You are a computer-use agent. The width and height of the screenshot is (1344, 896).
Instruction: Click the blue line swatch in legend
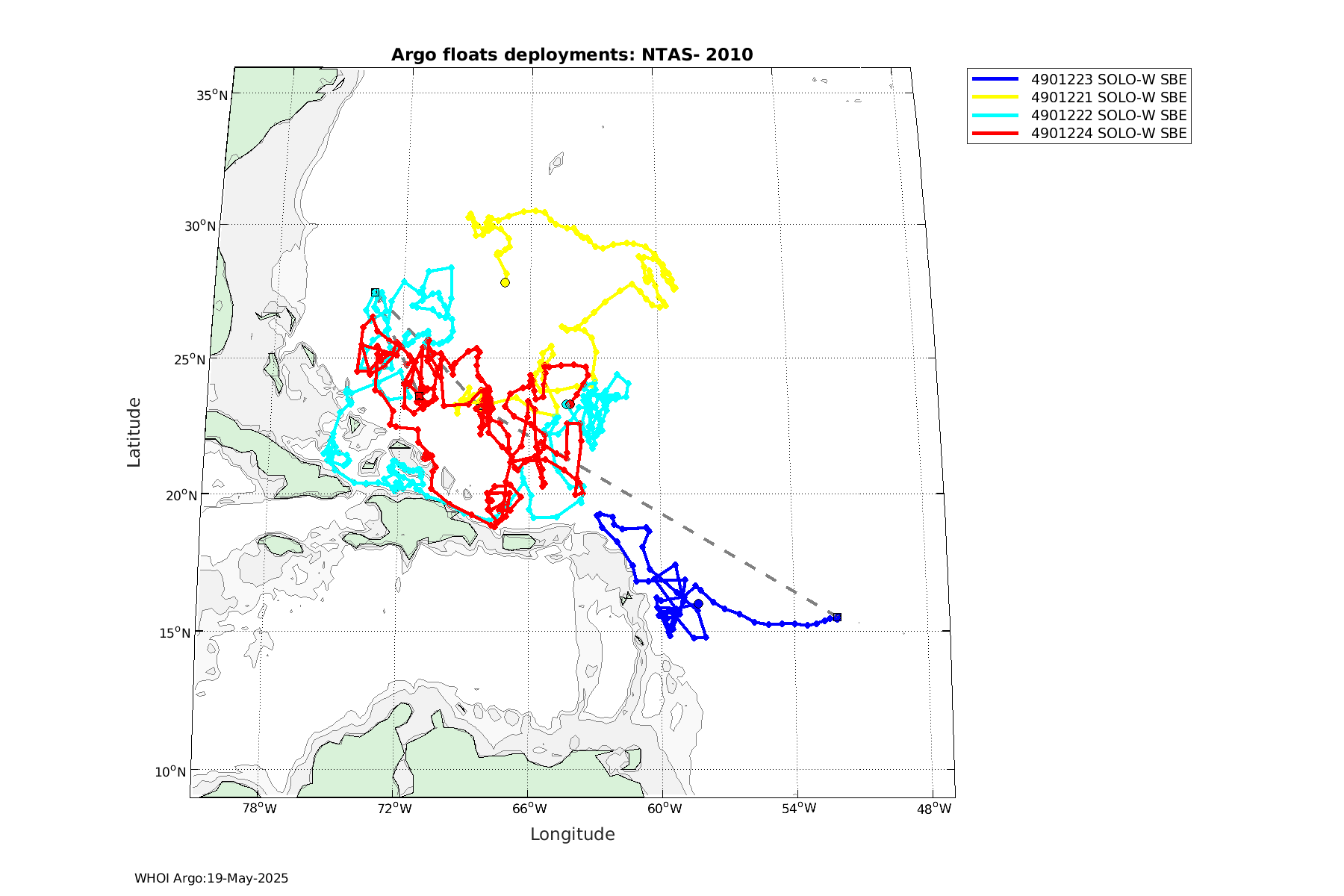click(x=995, y=79)
